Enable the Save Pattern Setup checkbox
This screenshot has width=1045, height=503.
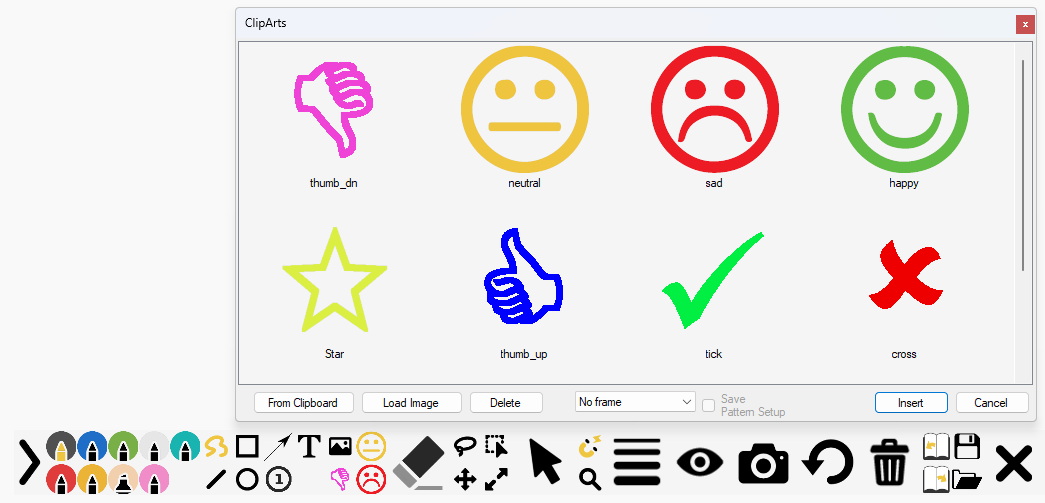pyautogui.click(x=708, y=405)
